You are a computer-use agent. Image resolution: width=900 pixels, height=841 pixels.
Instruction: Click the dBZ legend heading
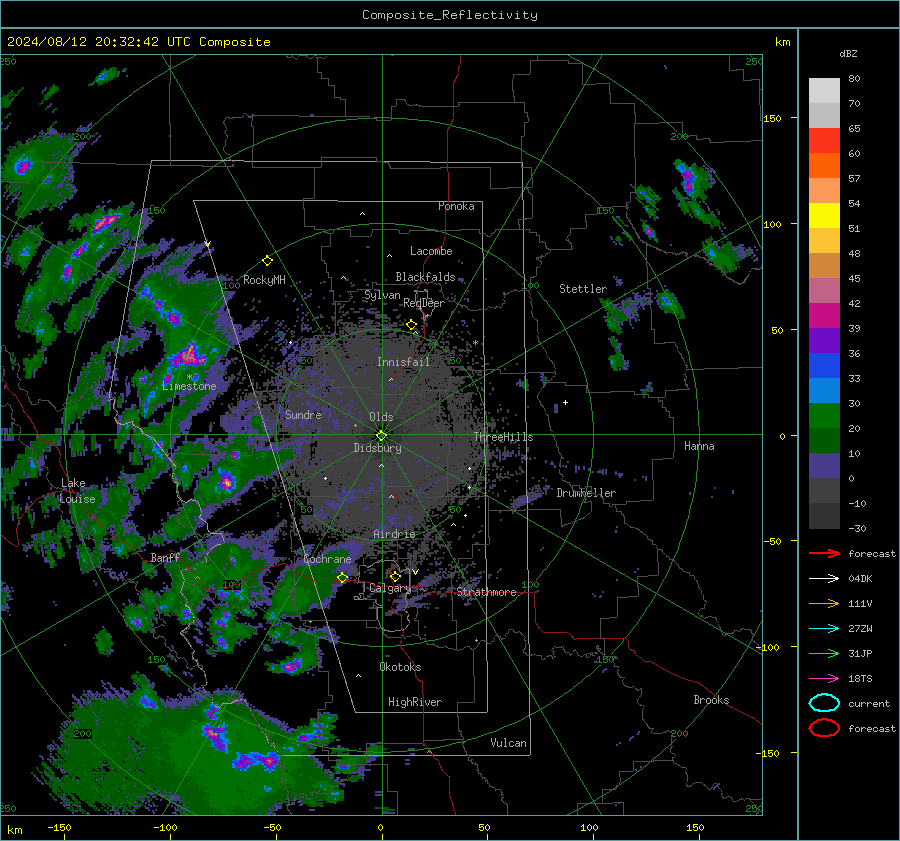[x=848, y=53]
